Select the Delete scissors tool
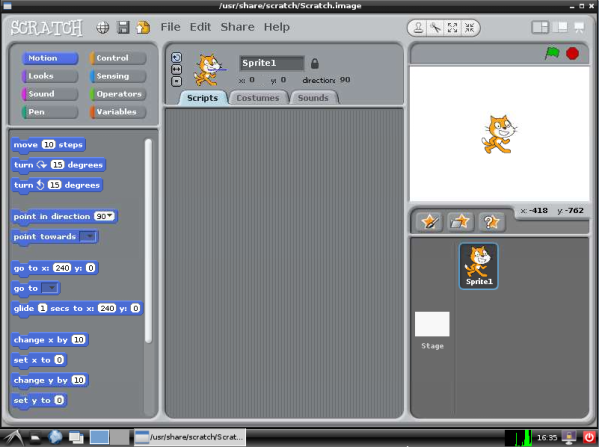The image size is (599, 447). [435, 28]
